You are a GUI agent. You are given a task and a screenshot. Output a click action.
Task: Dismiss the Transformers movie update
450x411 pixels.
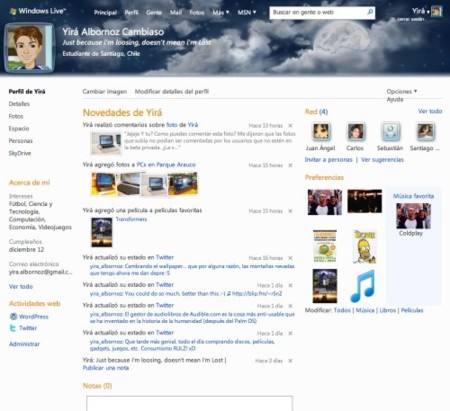pos(290,211)
